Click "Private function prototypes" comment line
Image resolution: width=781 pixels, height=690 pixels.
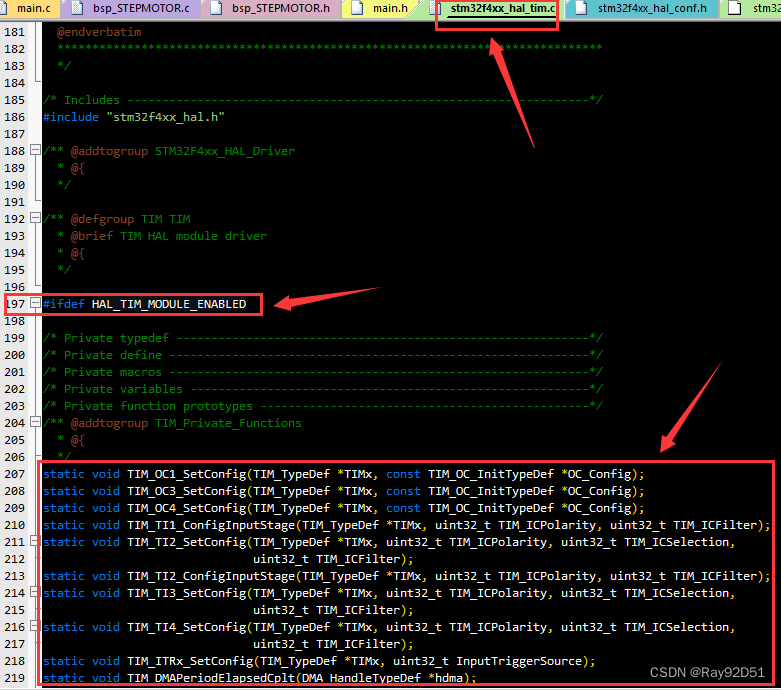[323, 406]
